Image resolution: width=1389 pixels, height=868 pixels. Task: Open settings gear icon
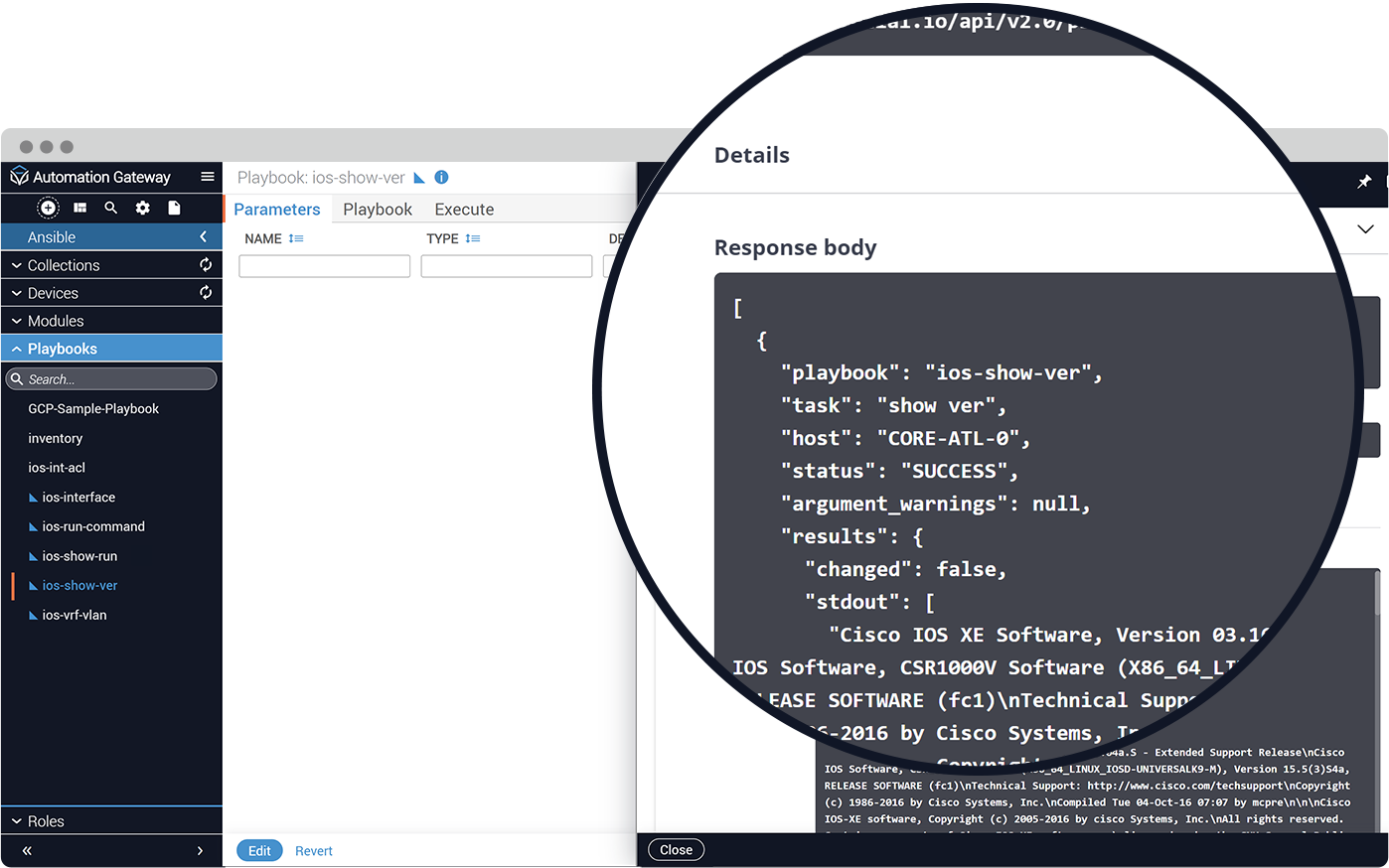[x=143, y=208]
